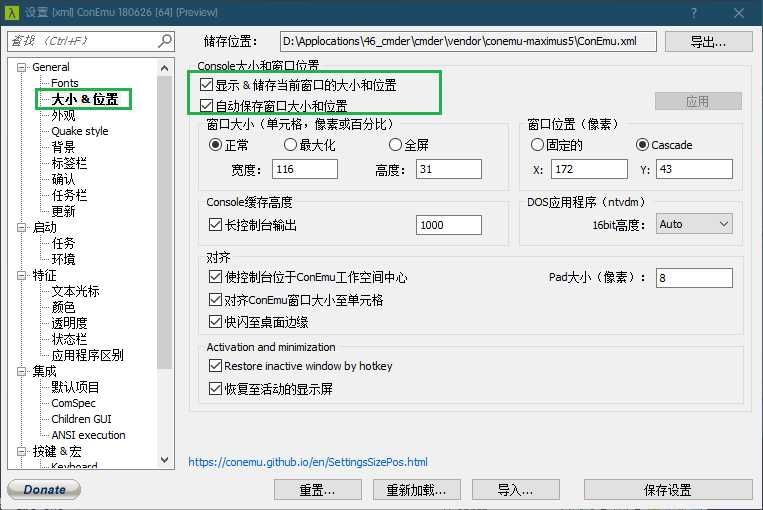The width and height of the screenshot is (763, 510).
Task: Click the X position input field
Action: 589,169
